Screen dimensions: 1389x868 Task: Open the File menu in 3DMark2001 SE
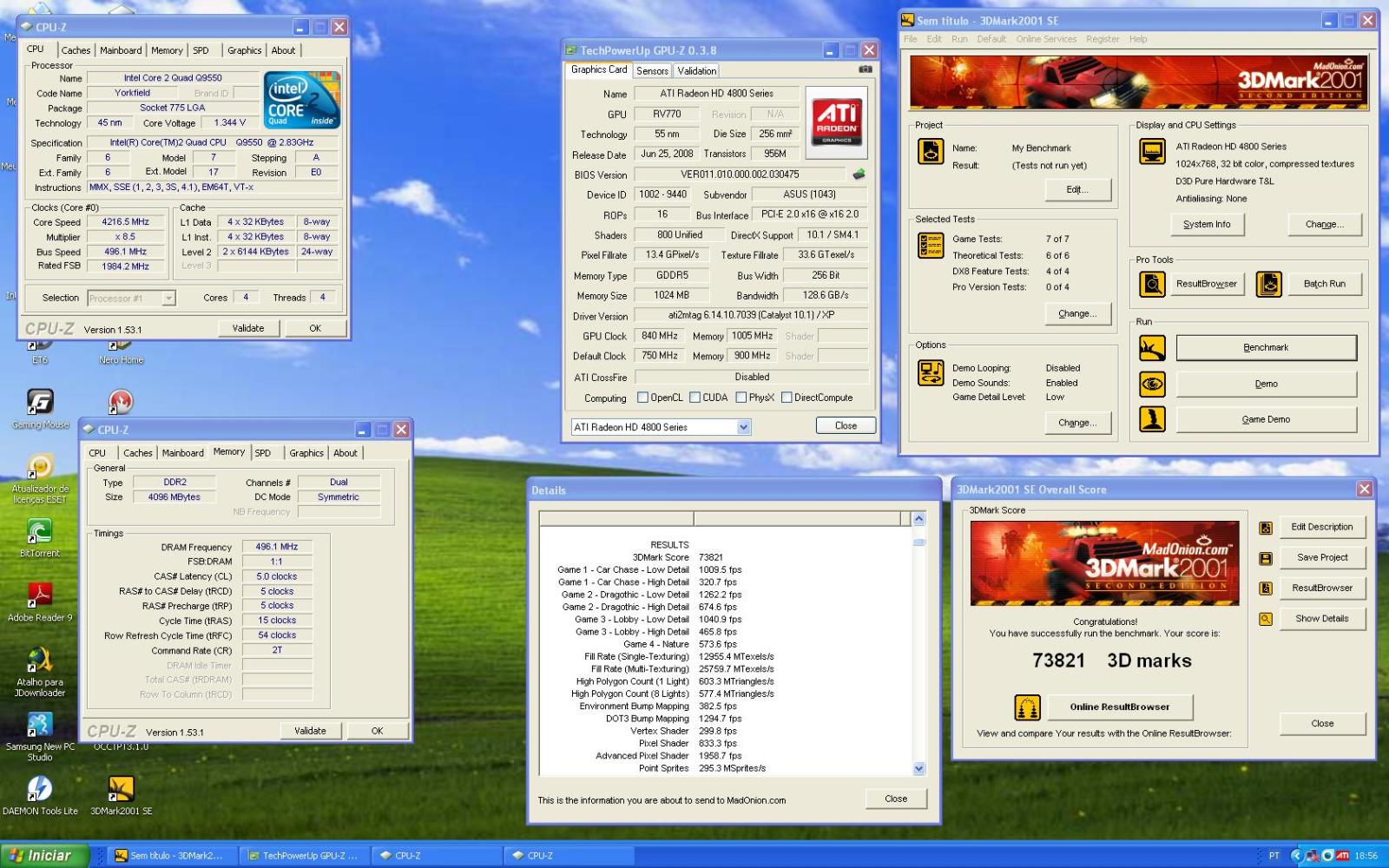coord(911,39)
